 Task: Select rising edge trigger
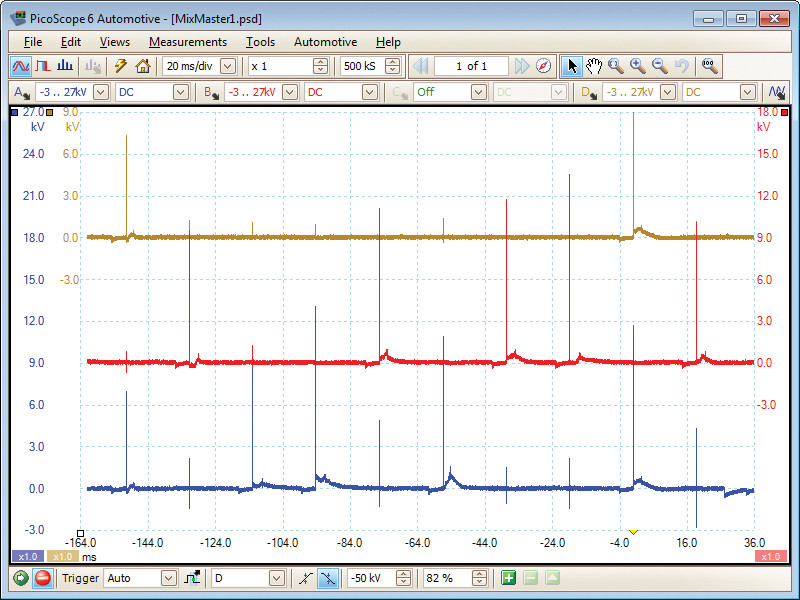tap(306, 578)
